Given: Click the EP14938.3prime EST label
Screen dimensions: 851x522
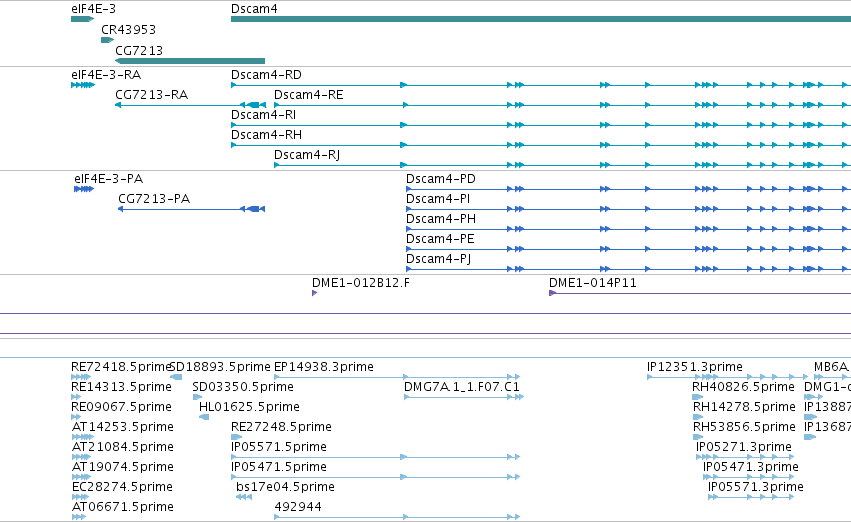Looking at the screenshot, I should point(323,367).
